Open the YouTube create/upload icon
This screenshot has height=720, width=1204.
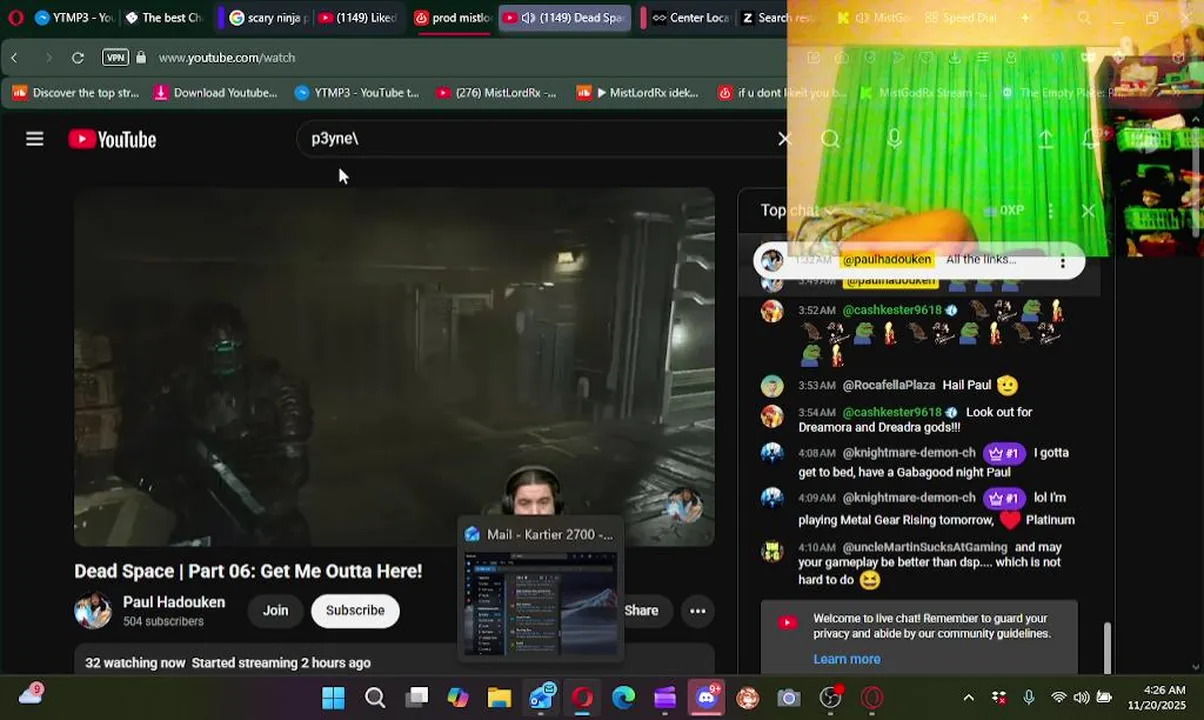click(x=1045, y=139)
